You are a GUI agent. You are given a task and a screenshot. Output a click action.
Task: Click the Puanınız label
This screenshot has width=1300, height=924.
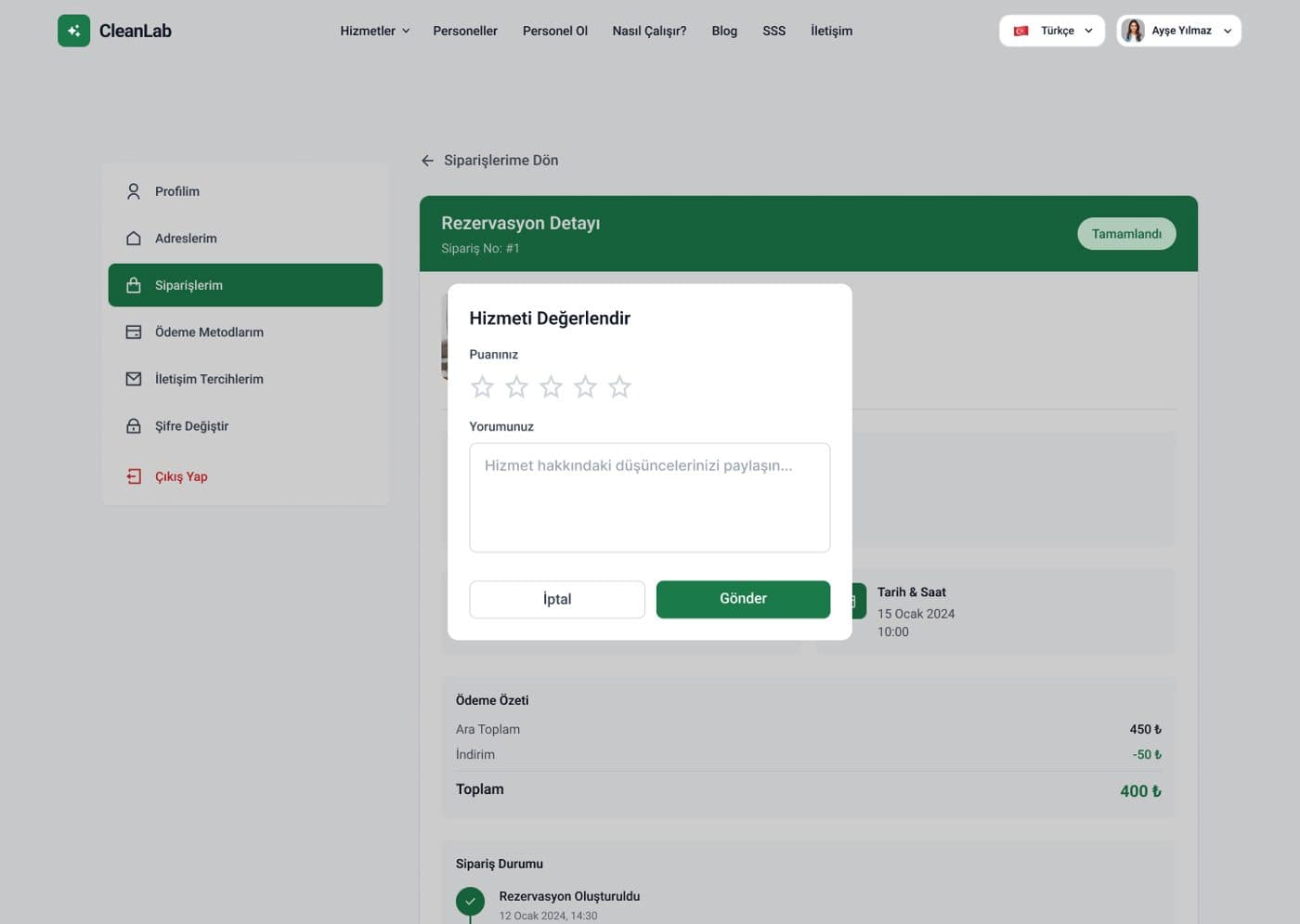click(x=494, y=355)
